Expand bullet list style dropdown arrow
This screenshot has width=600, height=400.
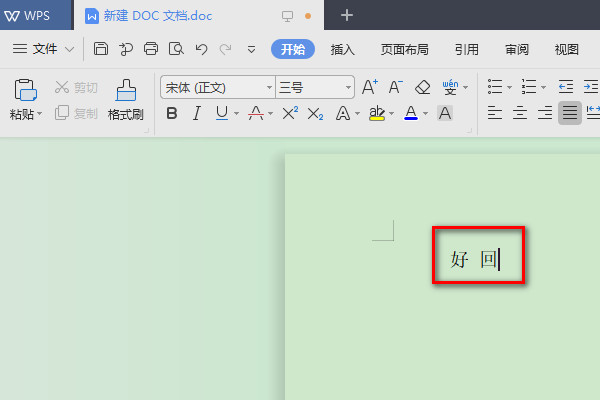(x=509, y=88)
